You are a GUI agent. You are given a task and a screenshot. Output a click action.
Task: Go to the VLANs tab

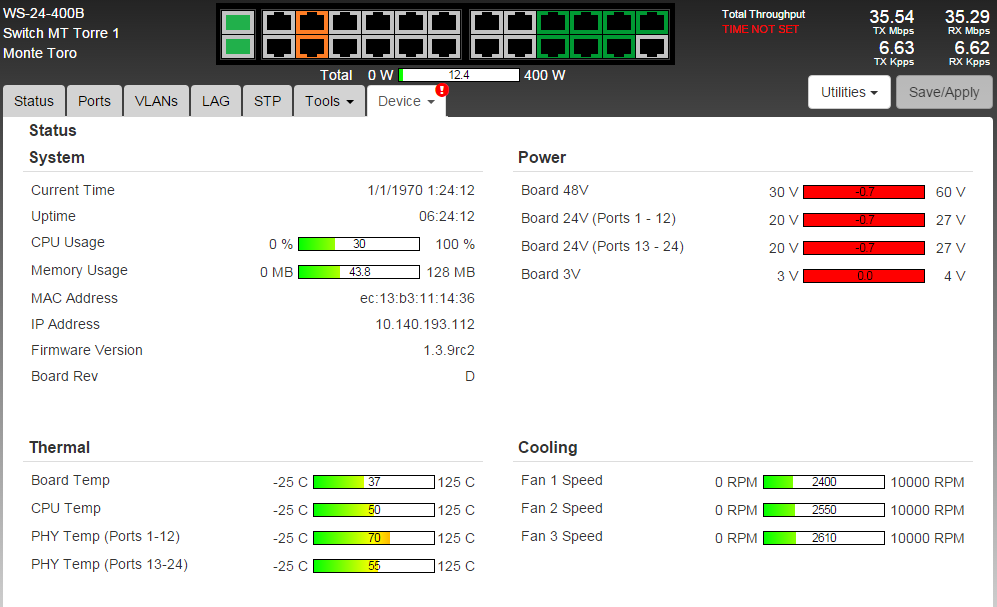[x=156, y=101]
